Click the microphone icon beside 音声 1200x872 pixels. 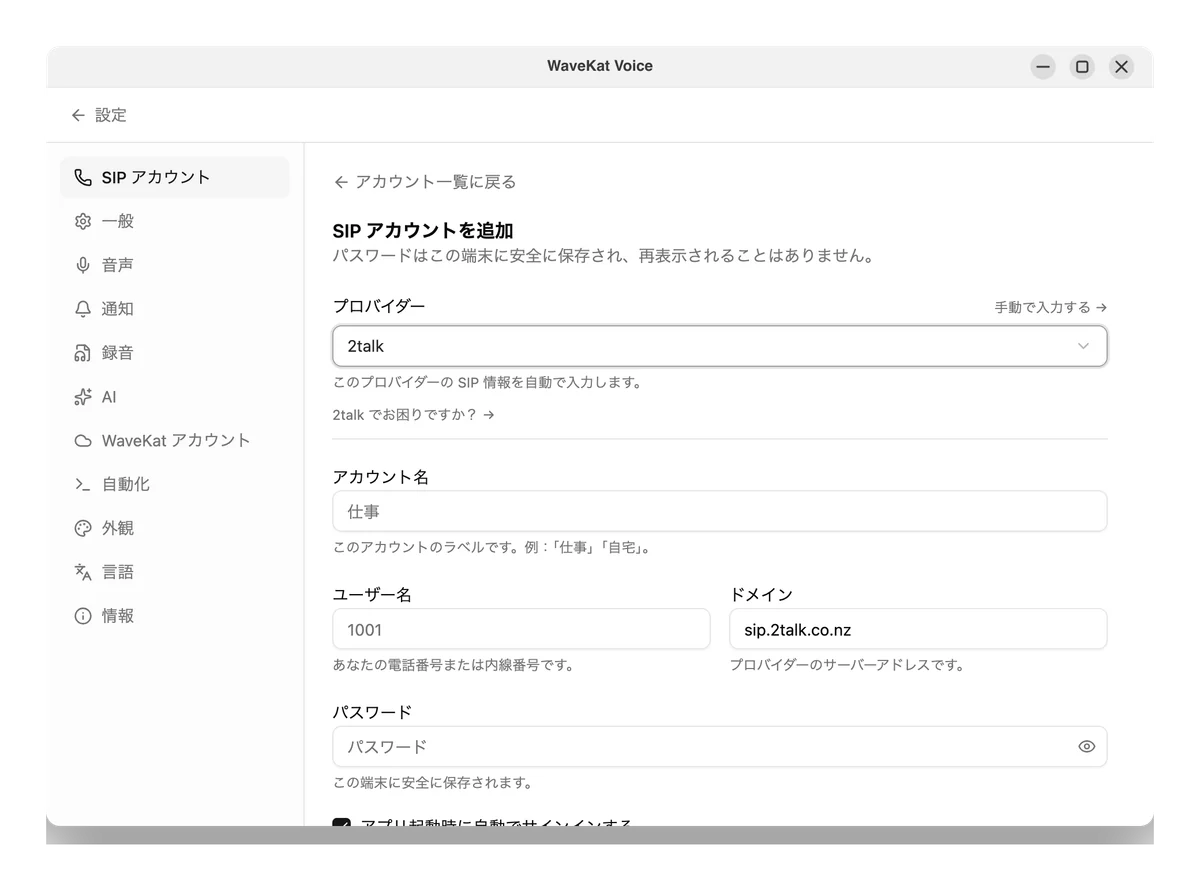click(x=83, y=265)
